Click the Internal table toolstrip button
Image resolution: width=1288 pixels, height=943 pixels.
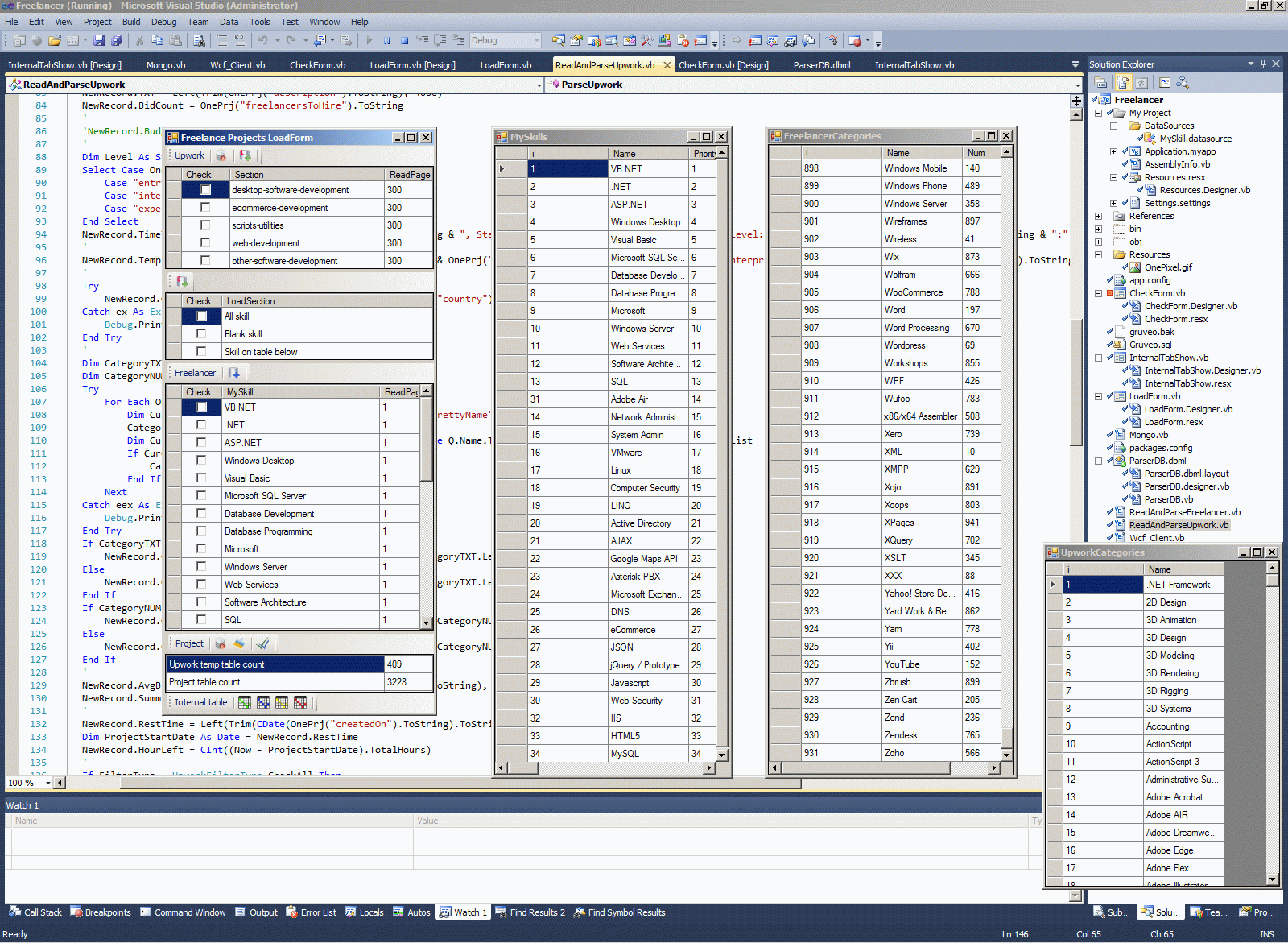pos(201,702)
